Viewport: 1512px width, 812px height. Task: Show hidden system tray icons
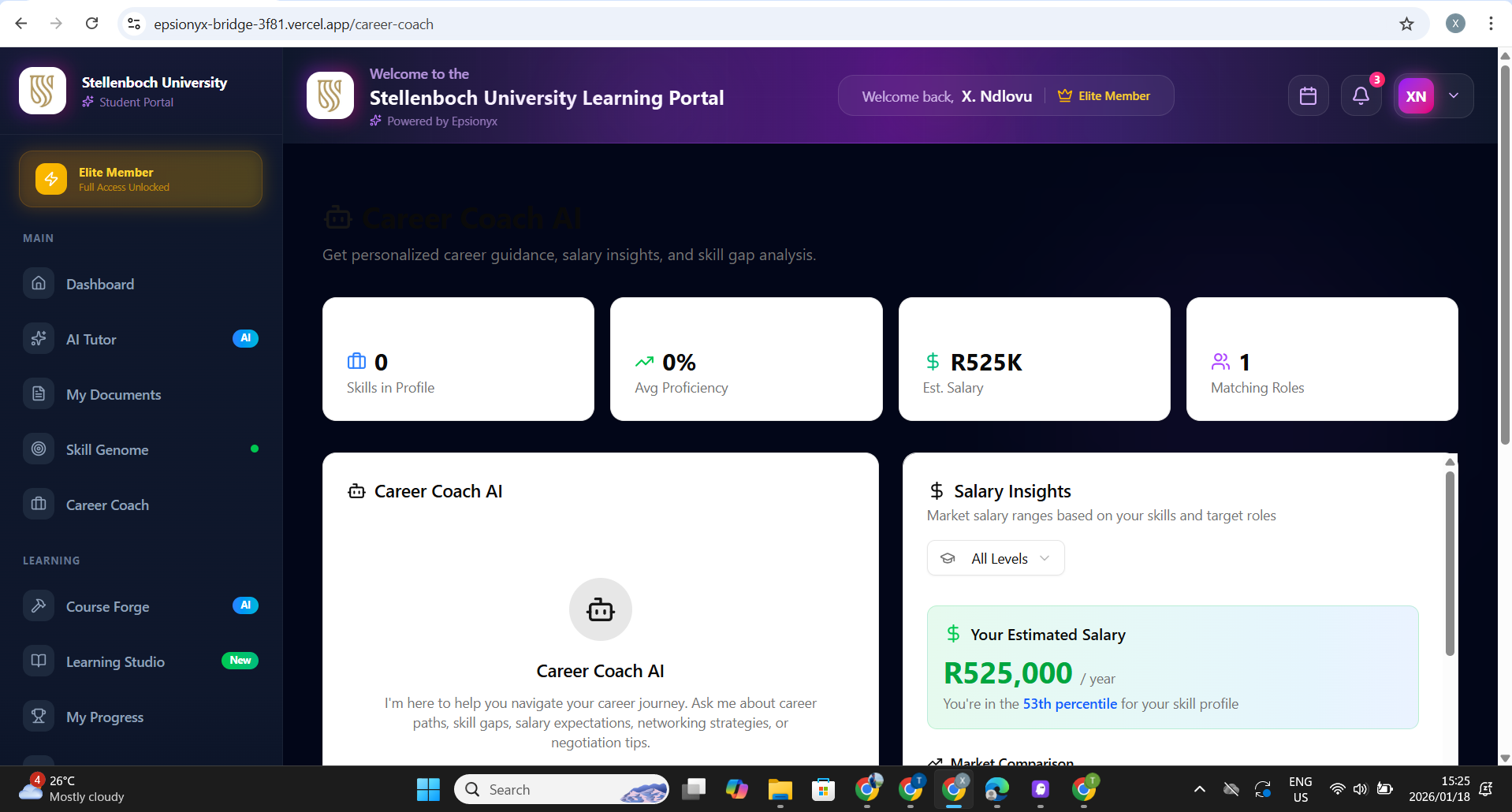(1199, 789)
